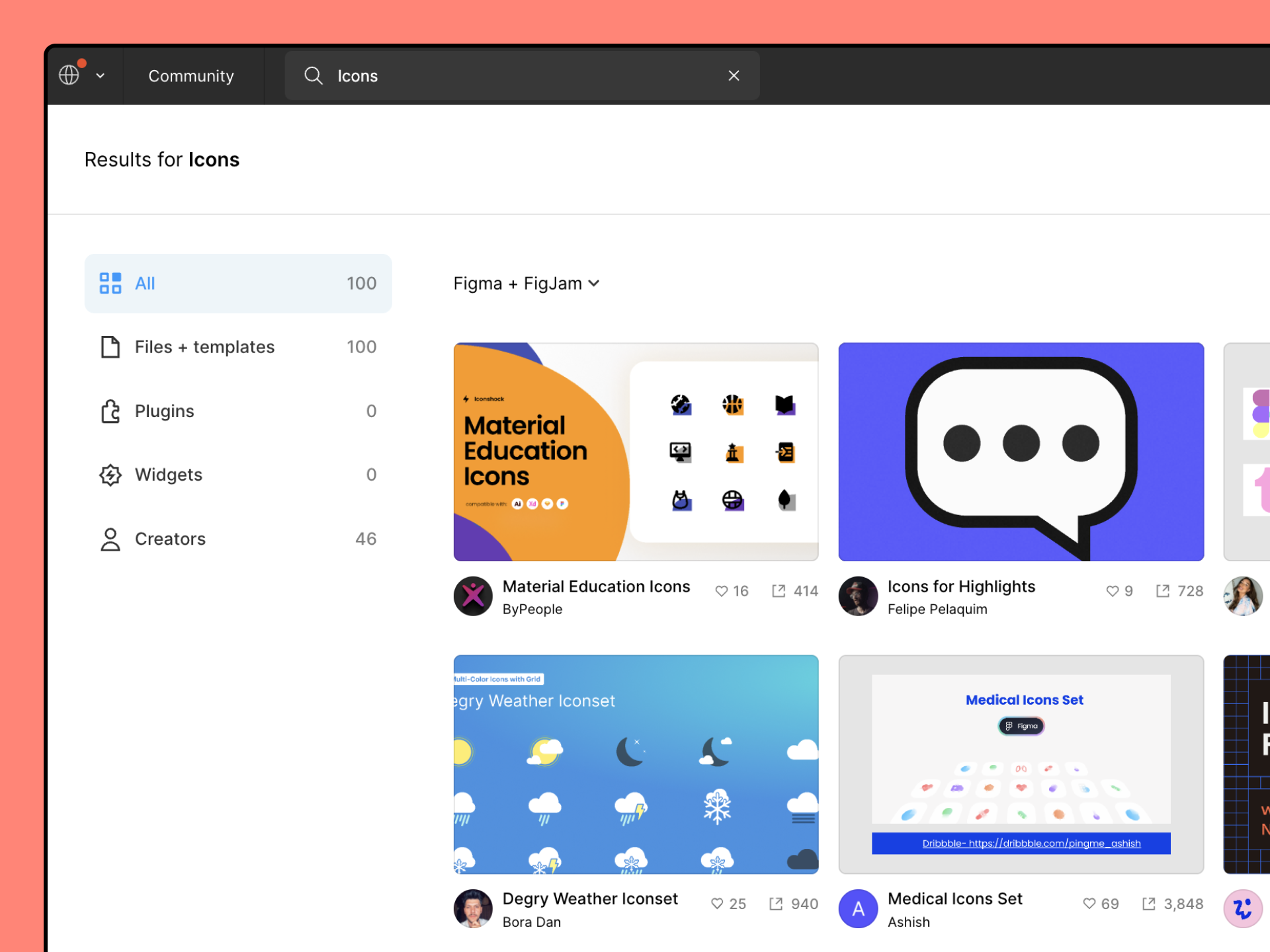The height and width of the screenshot is (952, 1270).
Task: Open Icons for Highlights by Felipe Pelaquim
Action: point(1021,451)
